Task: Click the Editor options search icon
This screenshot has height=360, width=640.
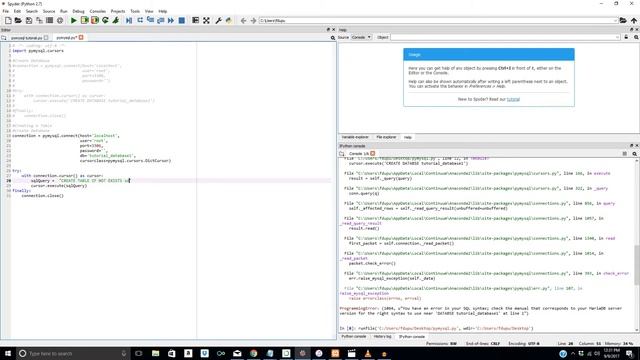Action: point(333,38)
